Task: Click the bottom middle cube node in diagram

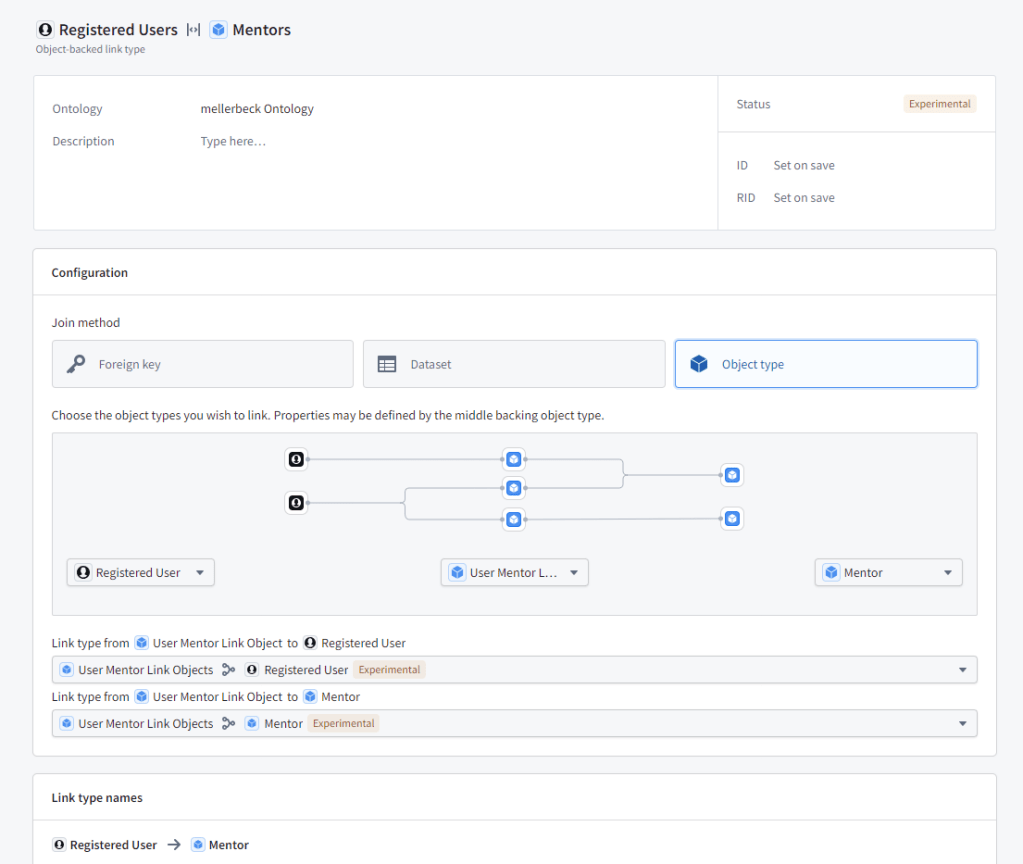Action: pyautogui.click(x=513, y=519)
